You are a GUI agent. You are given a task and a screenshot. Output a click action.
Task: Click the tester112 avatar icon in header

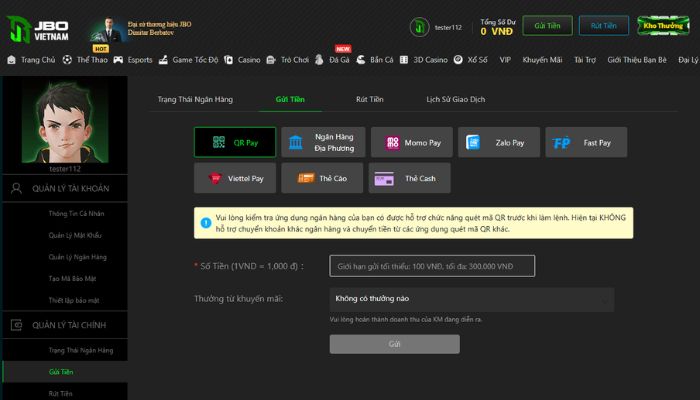pyautogui.click(x=419, y=27)
